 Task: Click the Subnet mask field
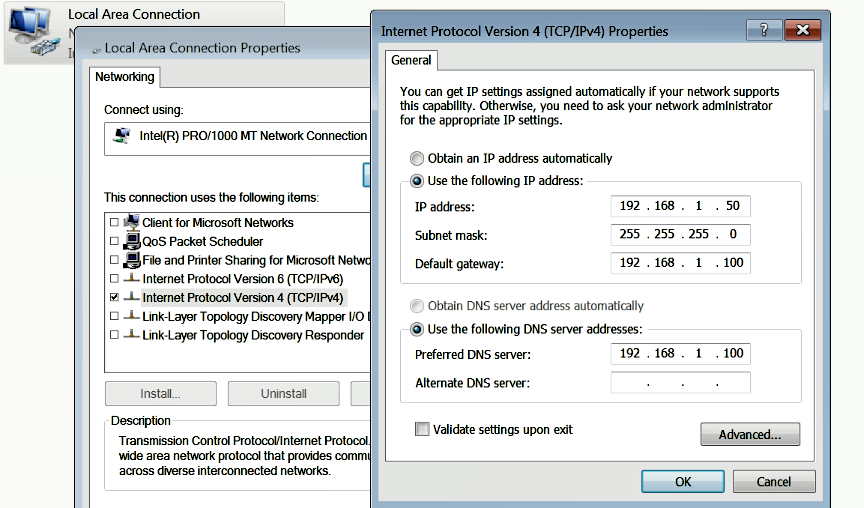[x=681, y=234]
